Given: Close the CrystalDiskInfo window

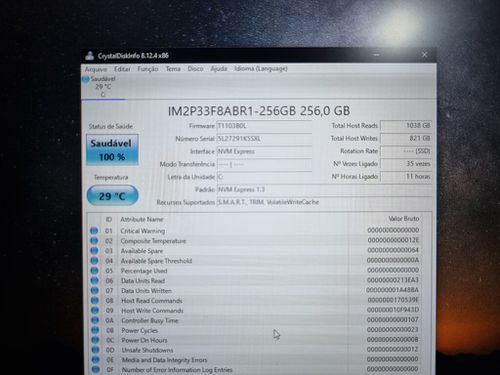Looking at the screenshot, I should [424, 54].
